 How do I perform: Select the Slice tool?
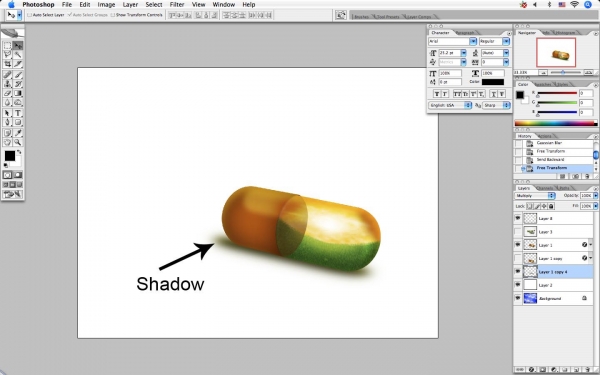tap(18, 64)
